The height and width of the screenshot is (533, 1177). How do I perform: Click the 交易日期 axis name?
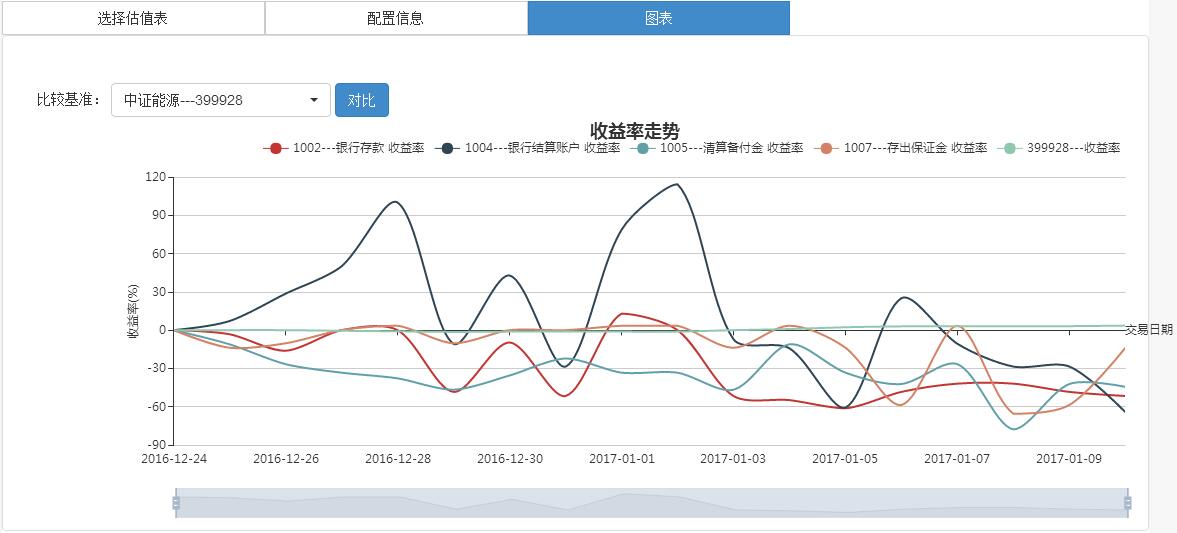coord(1148,330)
